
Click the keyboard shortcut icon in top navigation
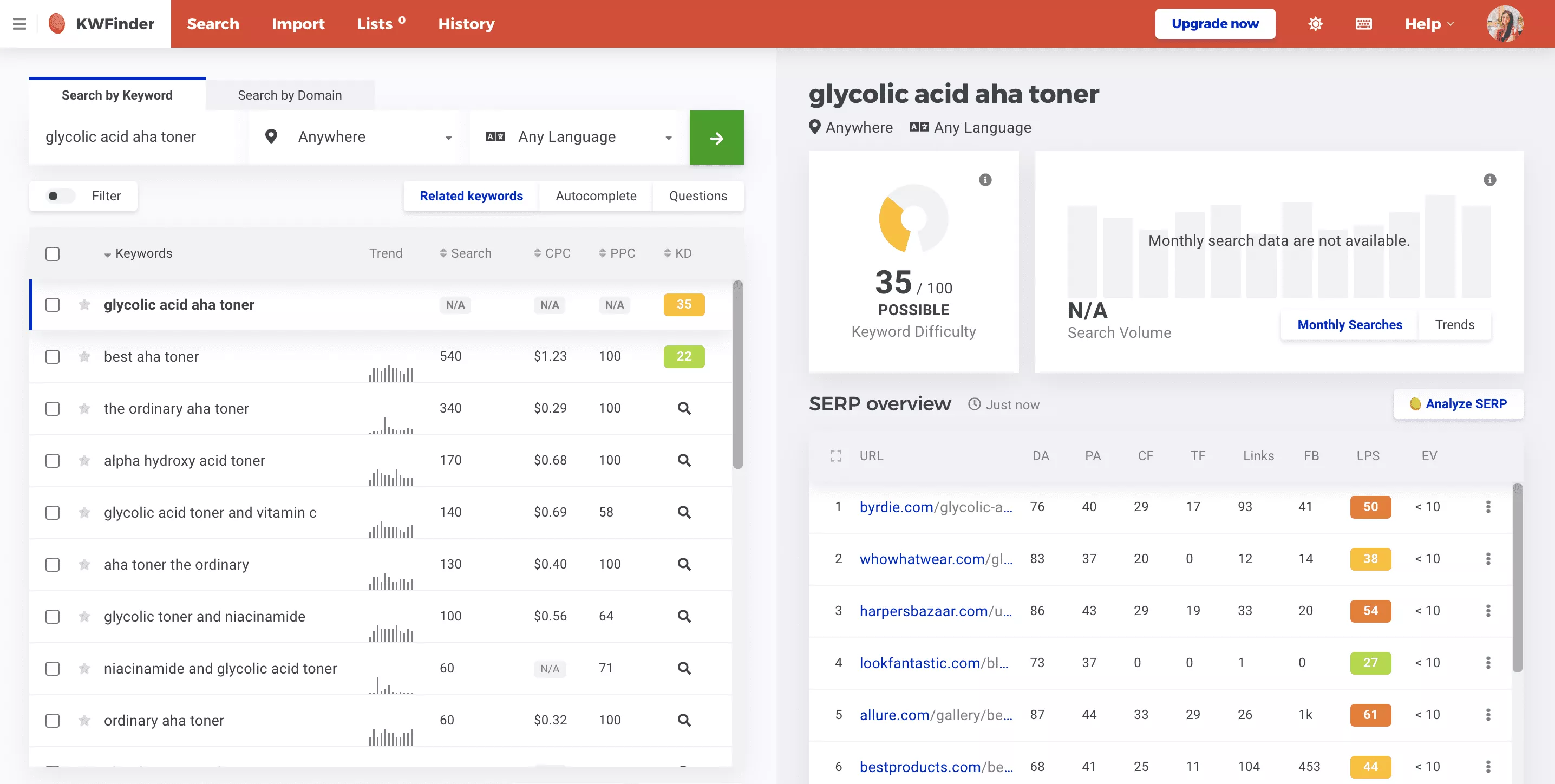pos(1364,23)
